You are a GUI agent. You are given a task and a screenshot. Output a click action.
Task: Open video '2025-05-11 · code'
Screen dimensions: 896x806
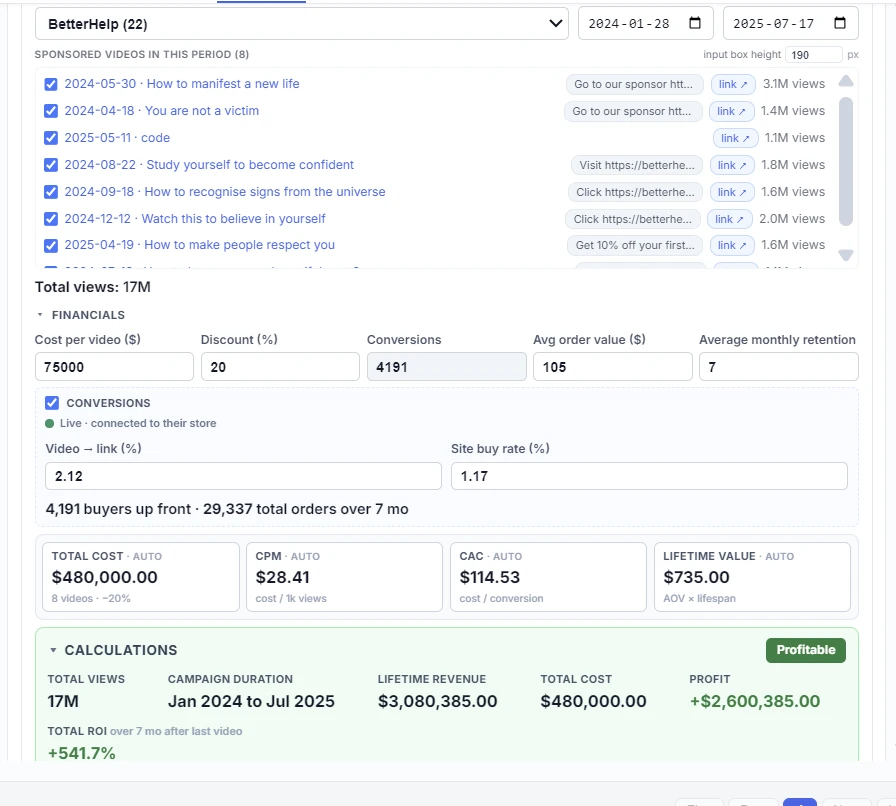pos(117,138)
